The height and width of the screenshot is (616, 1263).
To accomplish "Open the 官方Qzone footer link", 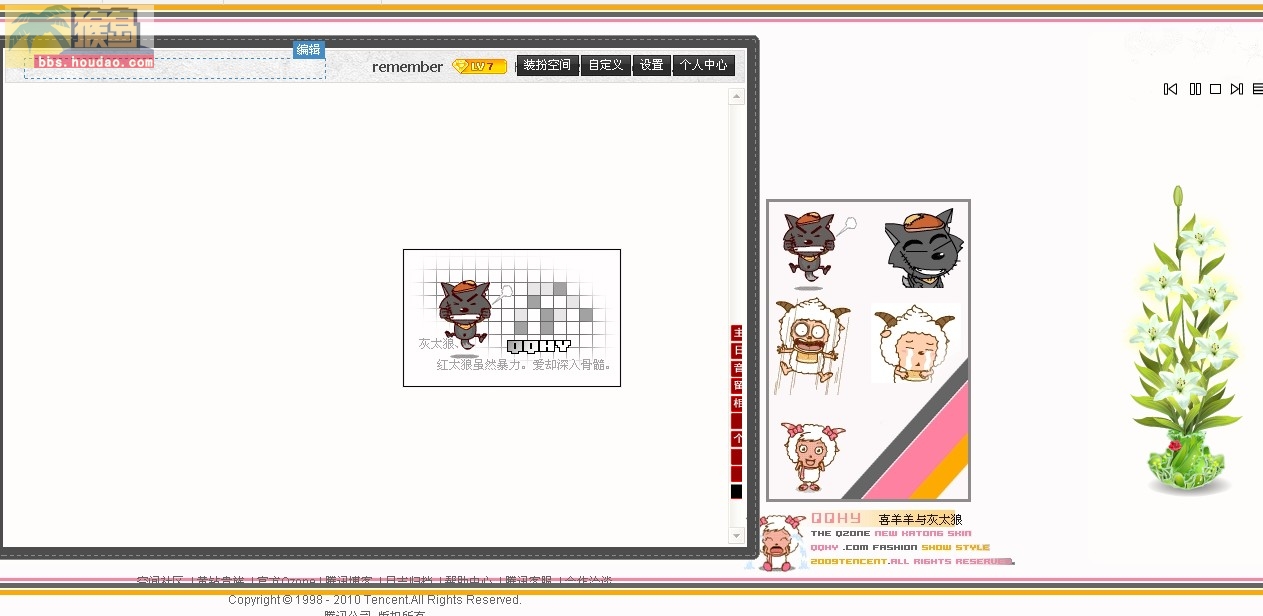I will pos(286,581).
